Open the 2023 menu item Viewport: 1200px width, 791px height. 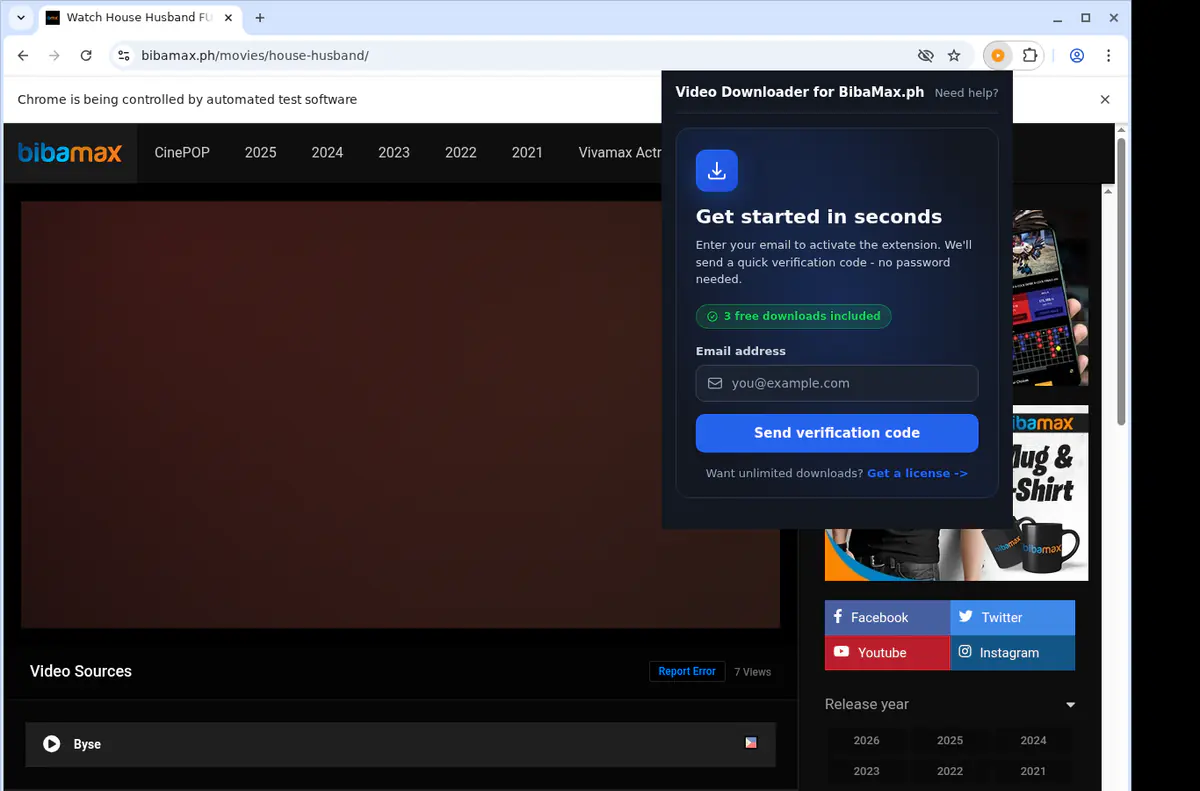pyautogui.click(x=394, y=153)
